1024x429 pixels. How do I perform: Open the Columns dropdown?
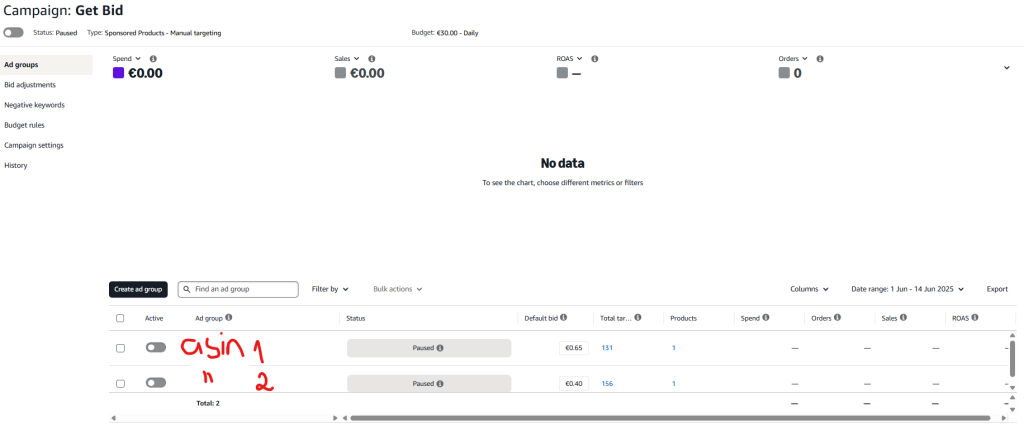(x=809, y=289)
